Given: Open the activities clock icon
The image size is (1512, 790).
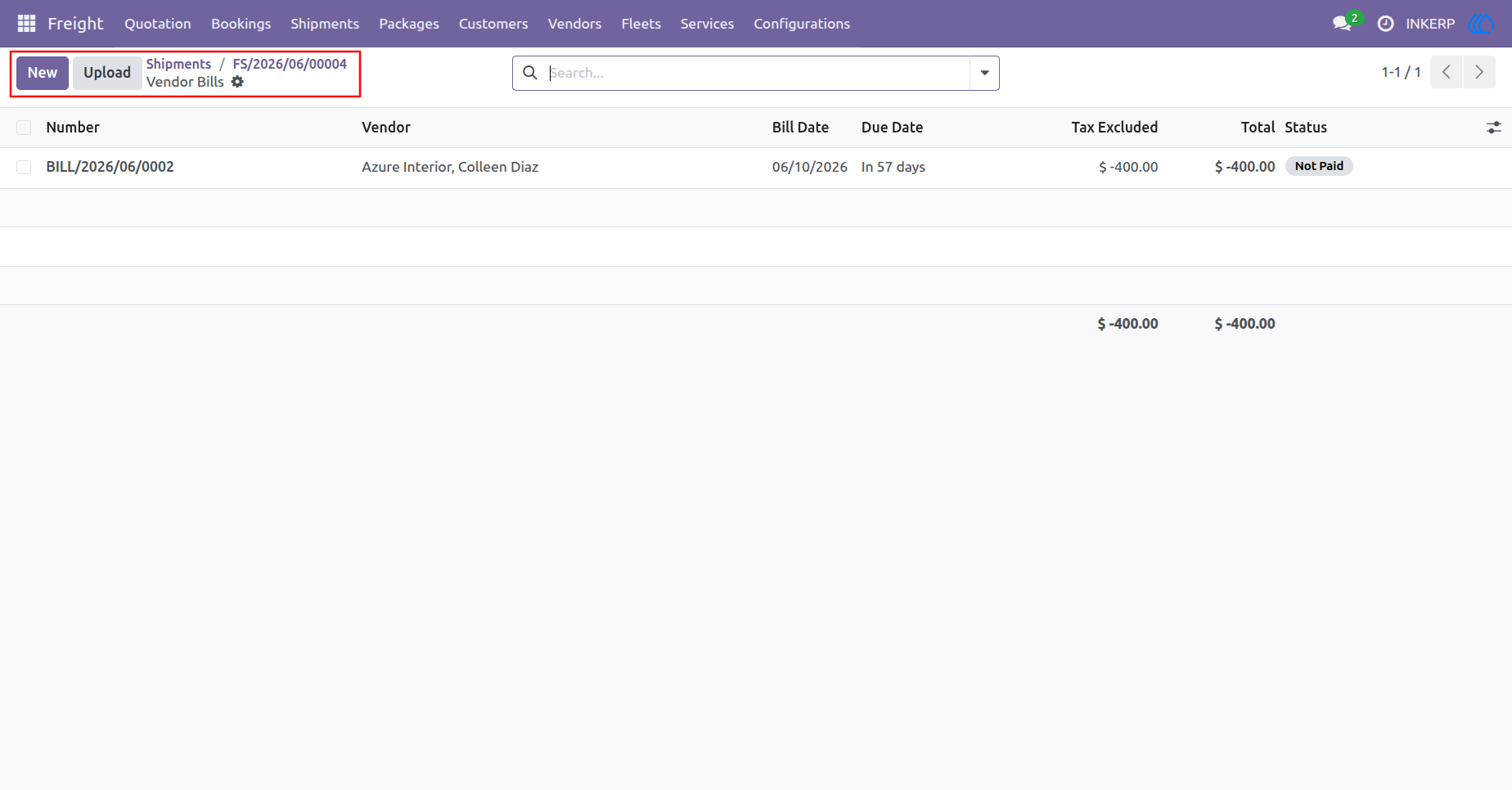Looking at the screenshot, I should (1385, 24).
